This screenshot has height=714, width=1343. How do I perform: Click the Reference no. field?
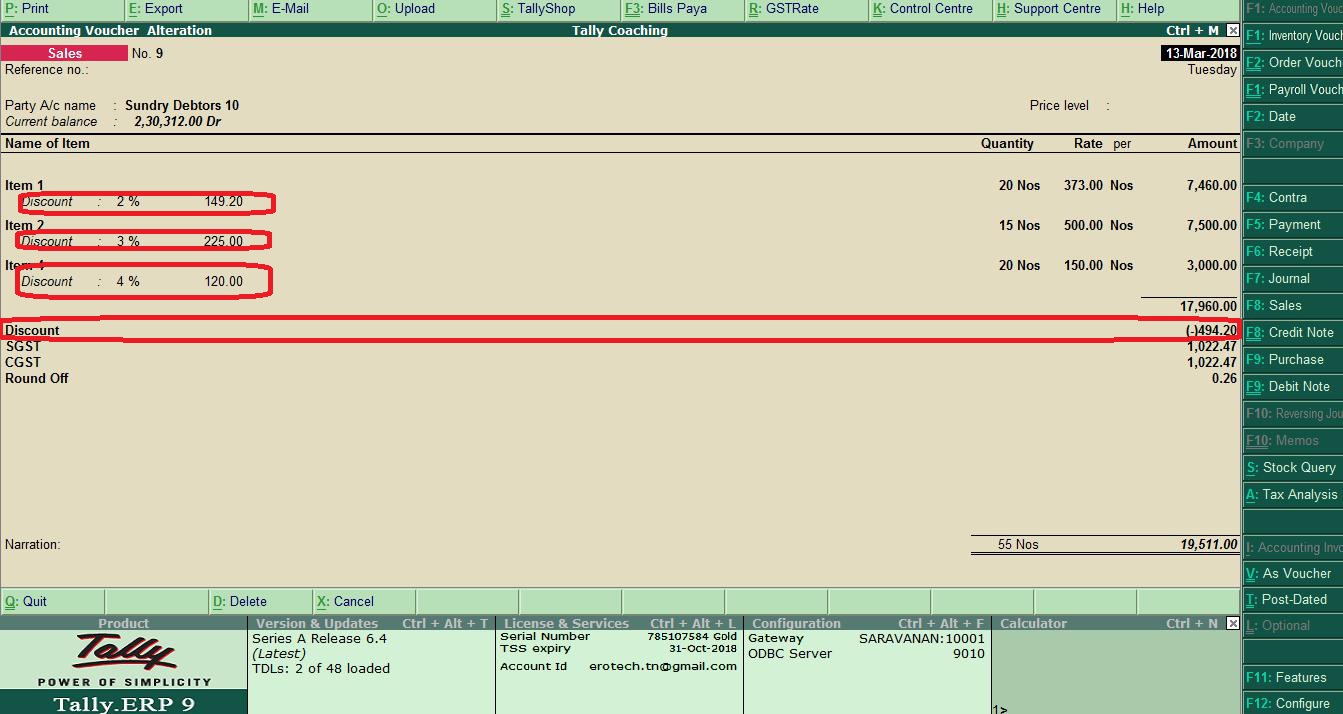47,70
